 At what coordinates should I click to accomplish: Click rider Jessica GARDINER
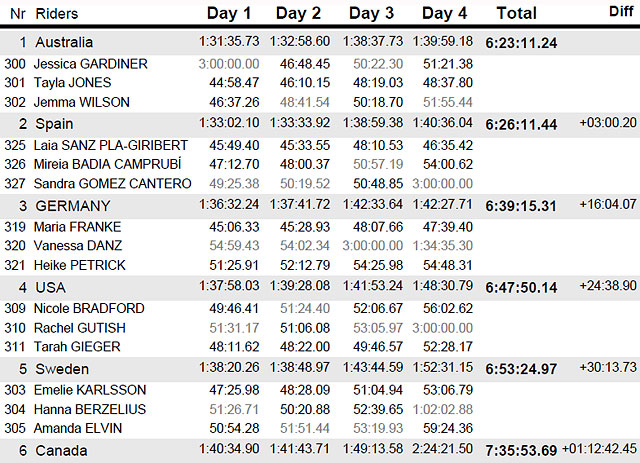tap(91, 64)
